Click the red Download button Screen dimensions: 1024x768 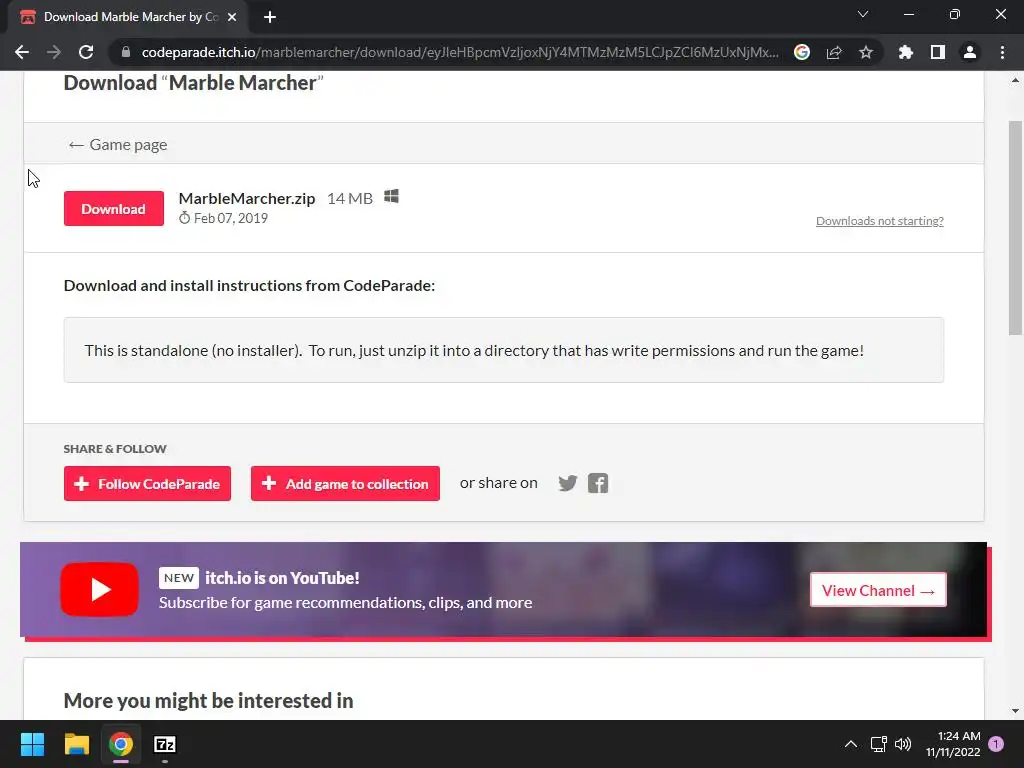coord(114,209)
